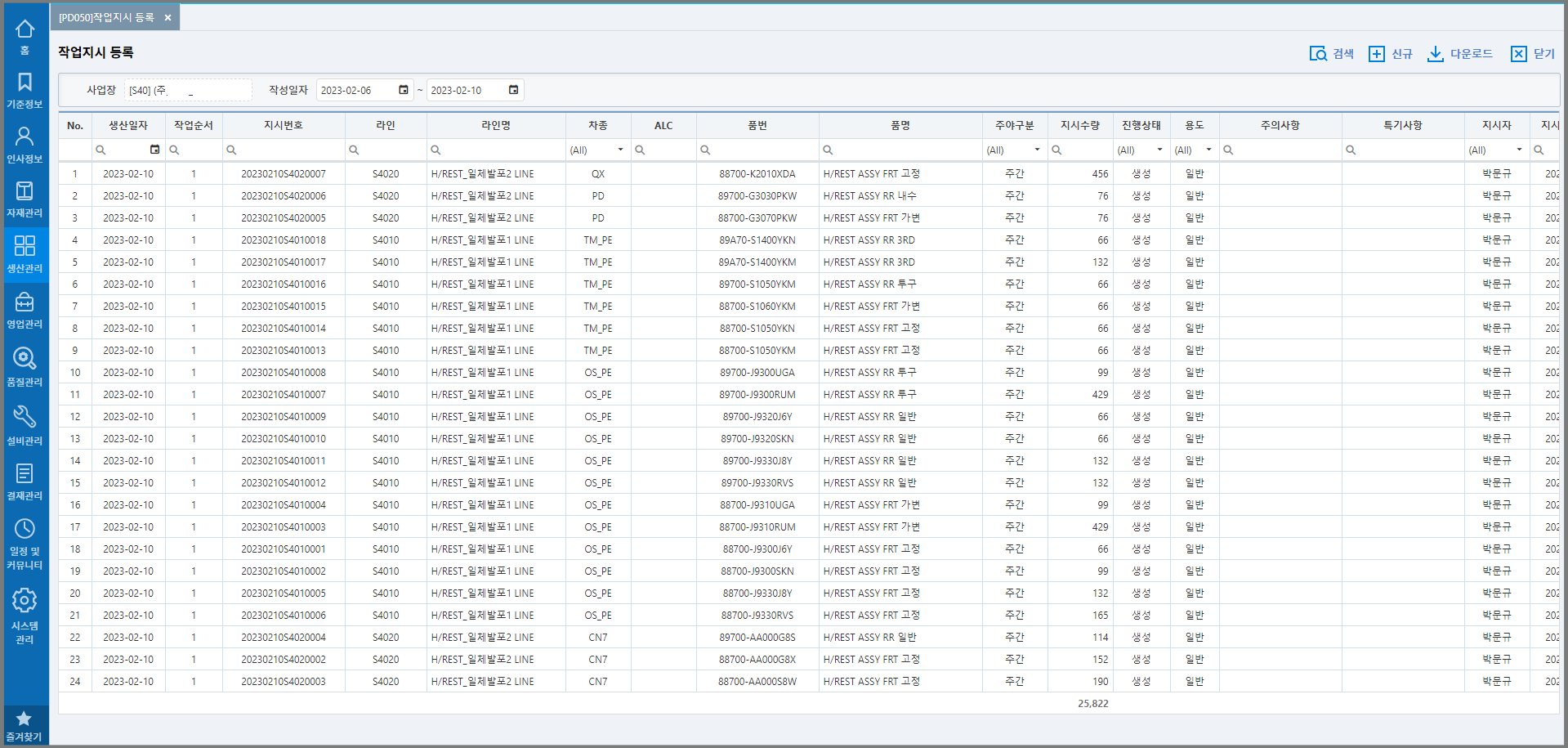Expand 주야구분 filter dropdown
Viewport: 1568px width, 748px height.
(x=1037, y=150)
